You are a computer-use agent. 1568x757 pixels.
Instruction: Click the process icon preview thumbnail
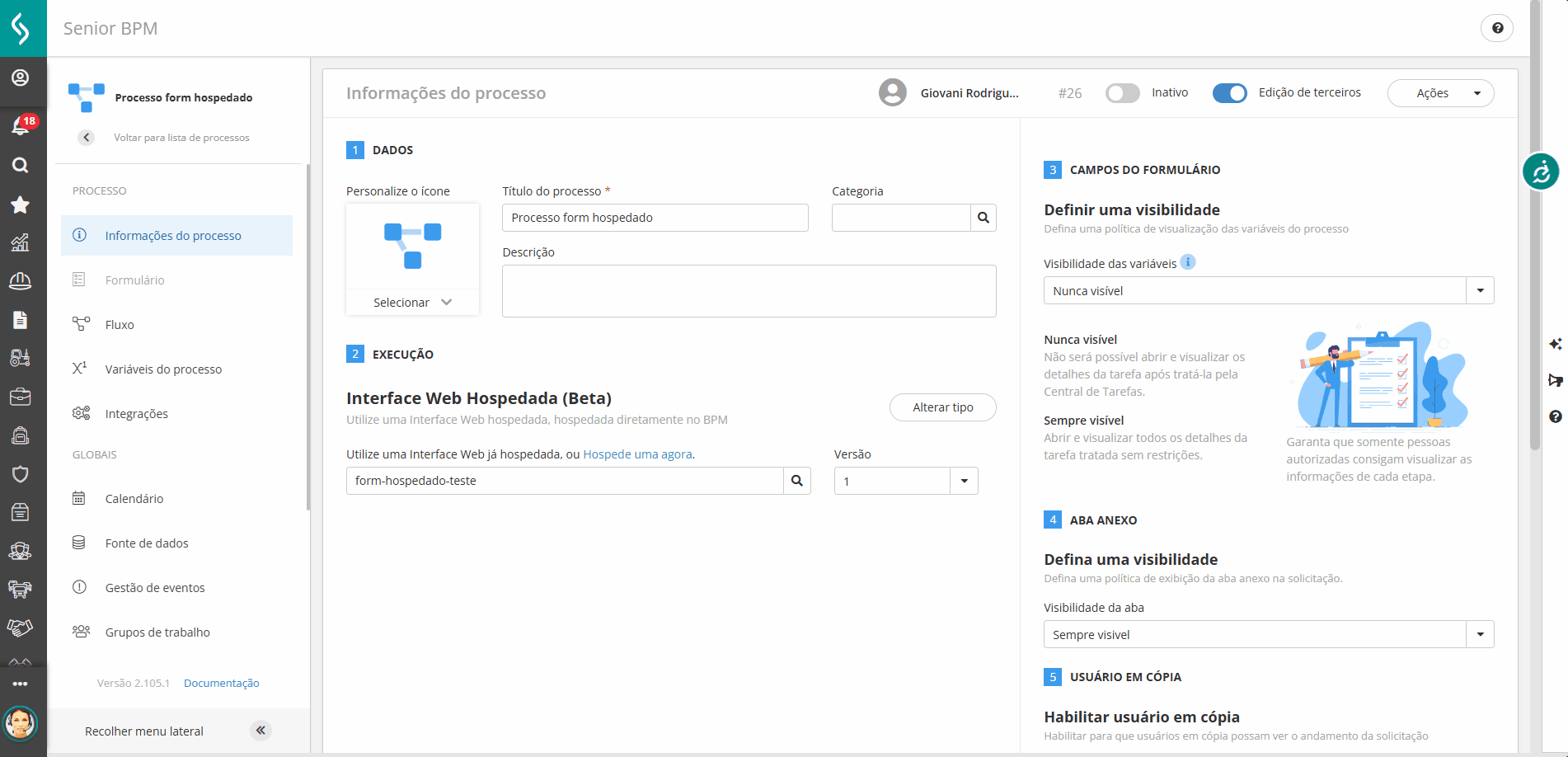click(412, 246)
